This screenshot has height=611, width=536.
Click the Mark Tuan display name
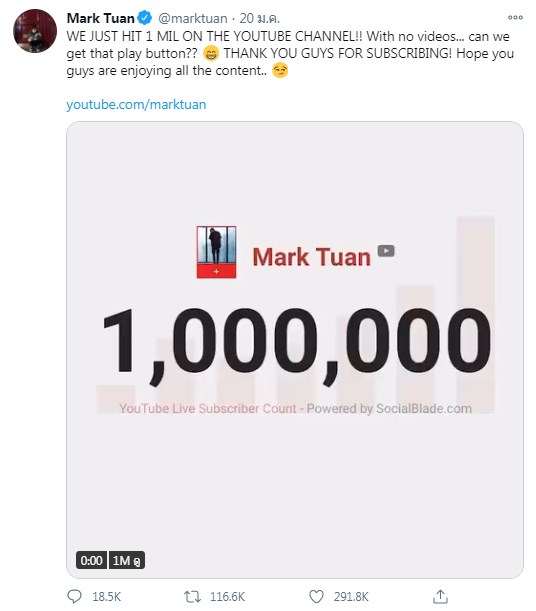[100, 18]
